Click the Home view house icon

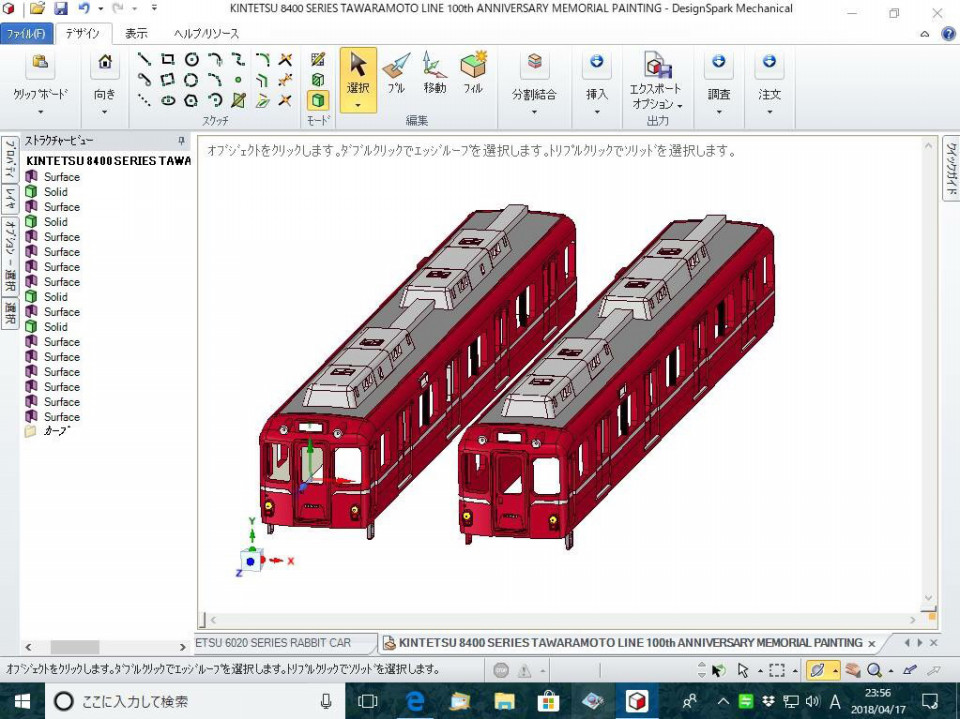[105, 62]
